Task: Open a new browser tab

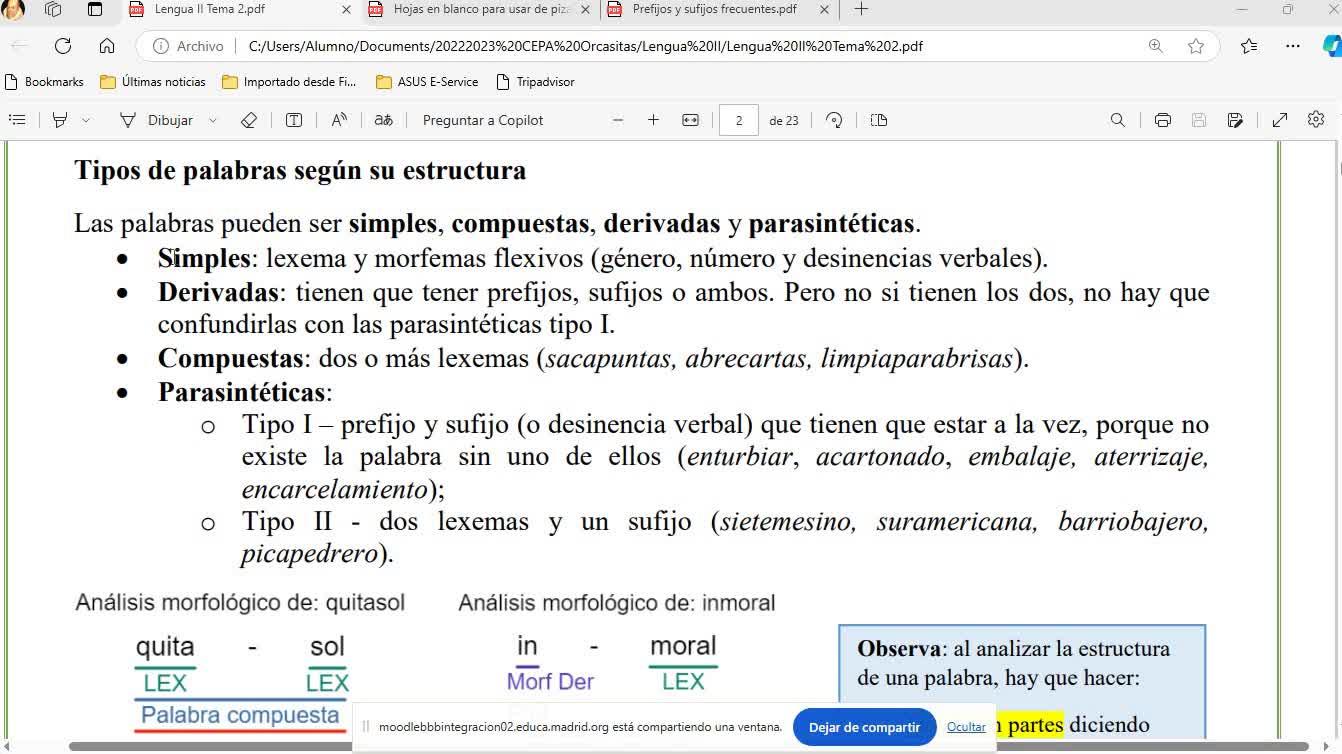Action: [x=861, y=10]
